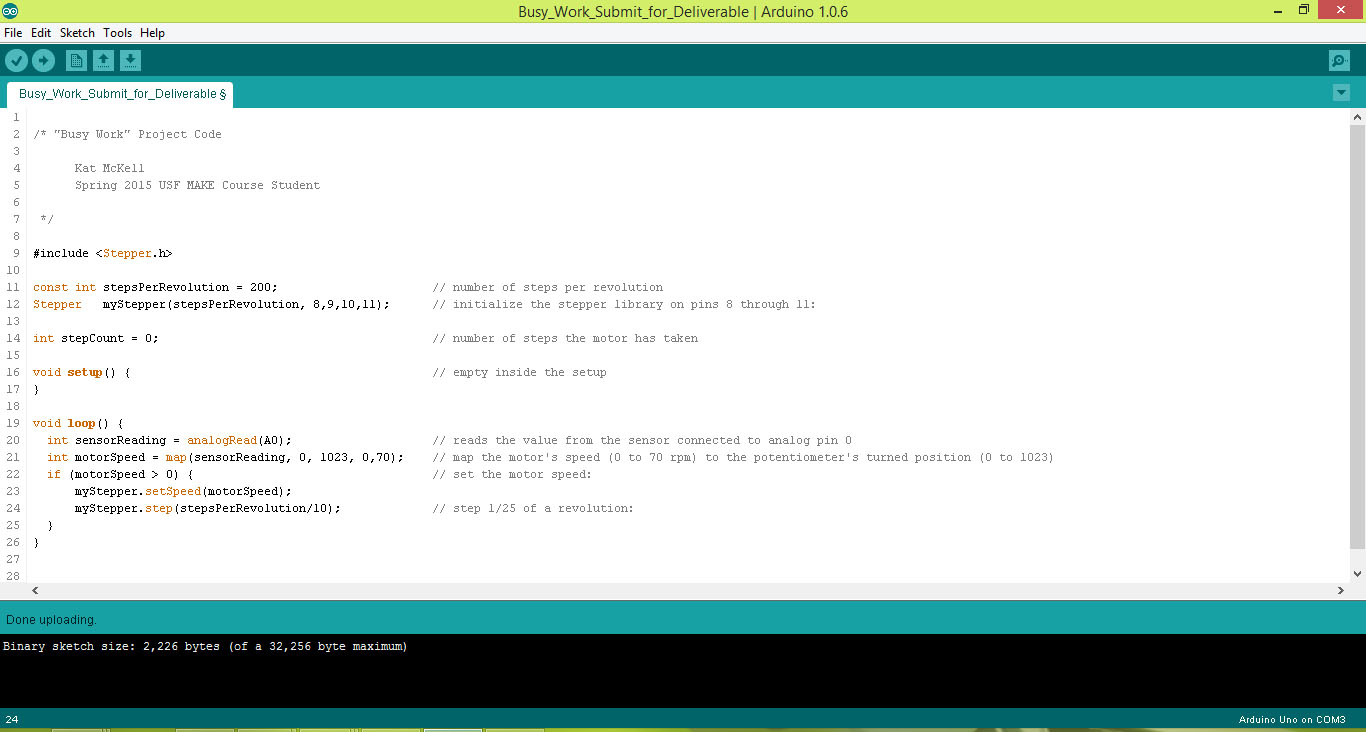
Task: Maximize the Arduino window
Action: coord(1303,10)
